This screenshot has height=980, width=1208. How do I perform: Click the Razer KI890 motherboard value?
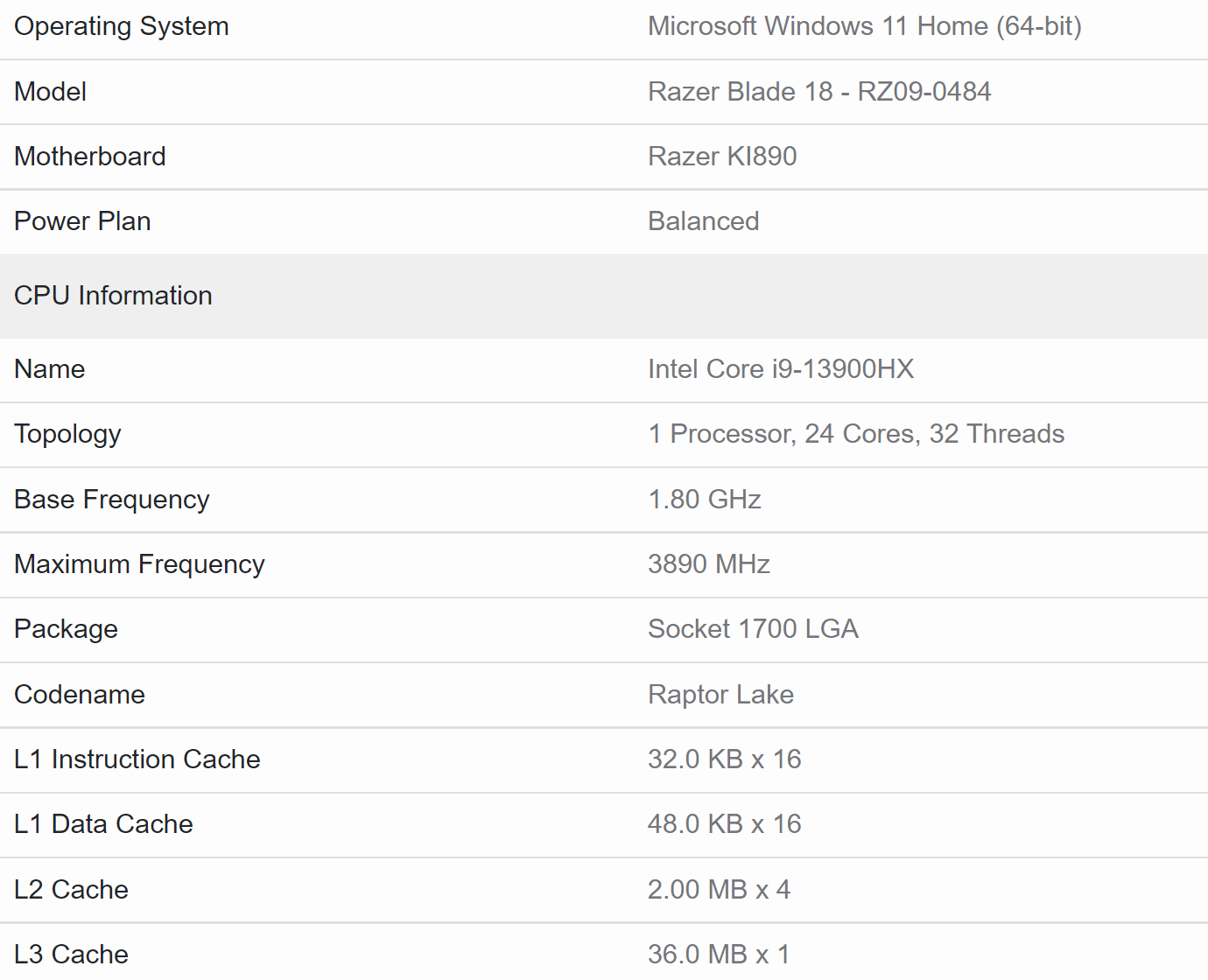[721, 157]
